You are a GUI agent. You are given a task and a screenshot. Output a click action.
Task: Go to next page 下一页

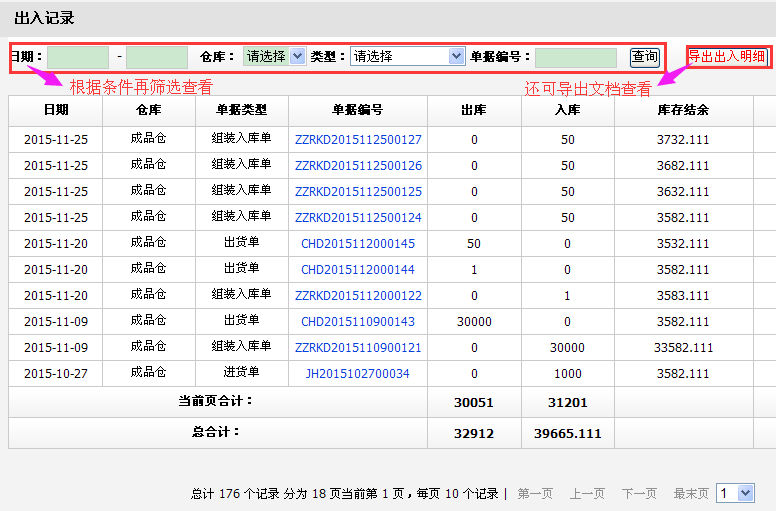click(x=639, y=494)
